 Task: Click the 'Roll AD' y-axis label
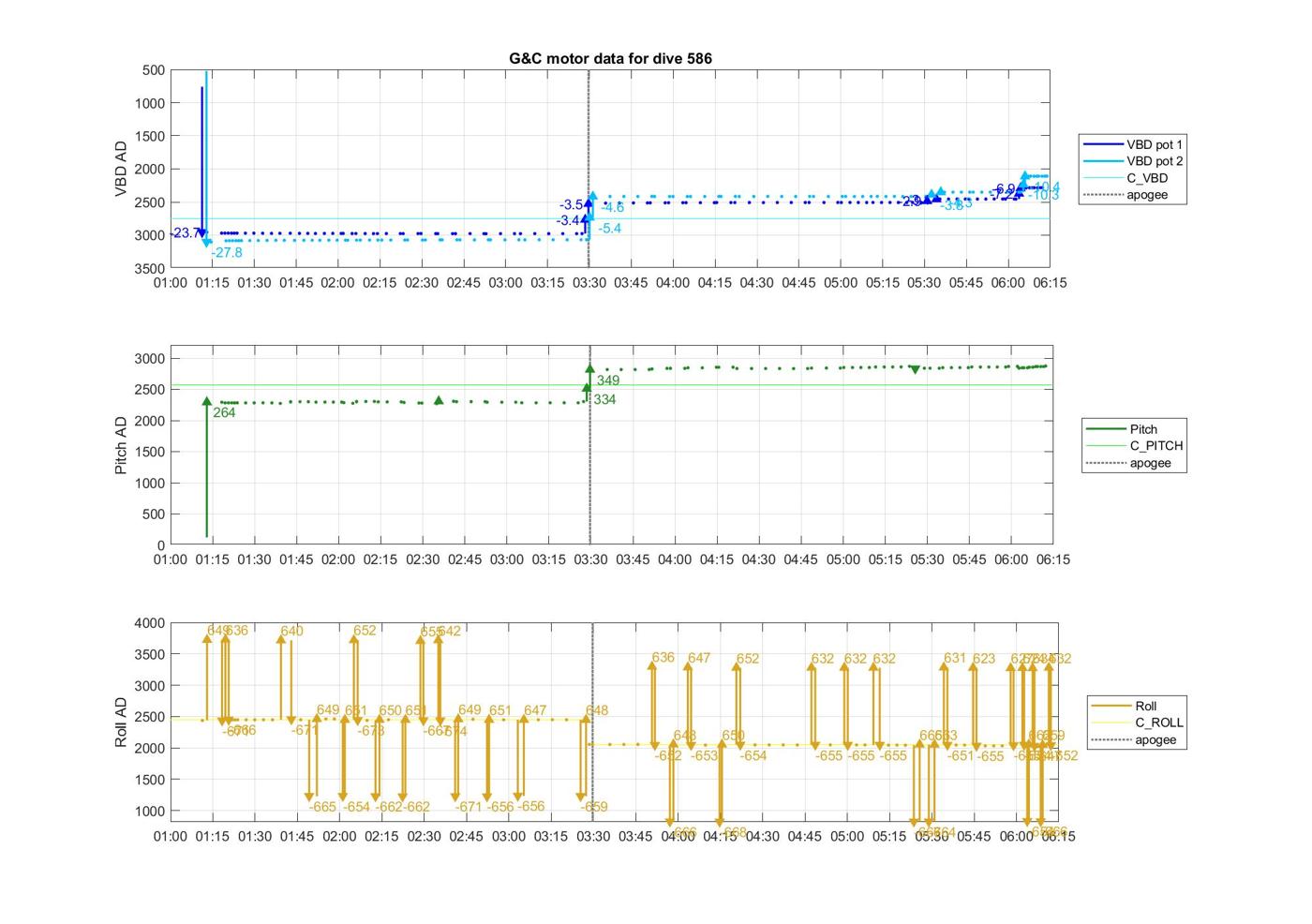[x=121, y=722]
